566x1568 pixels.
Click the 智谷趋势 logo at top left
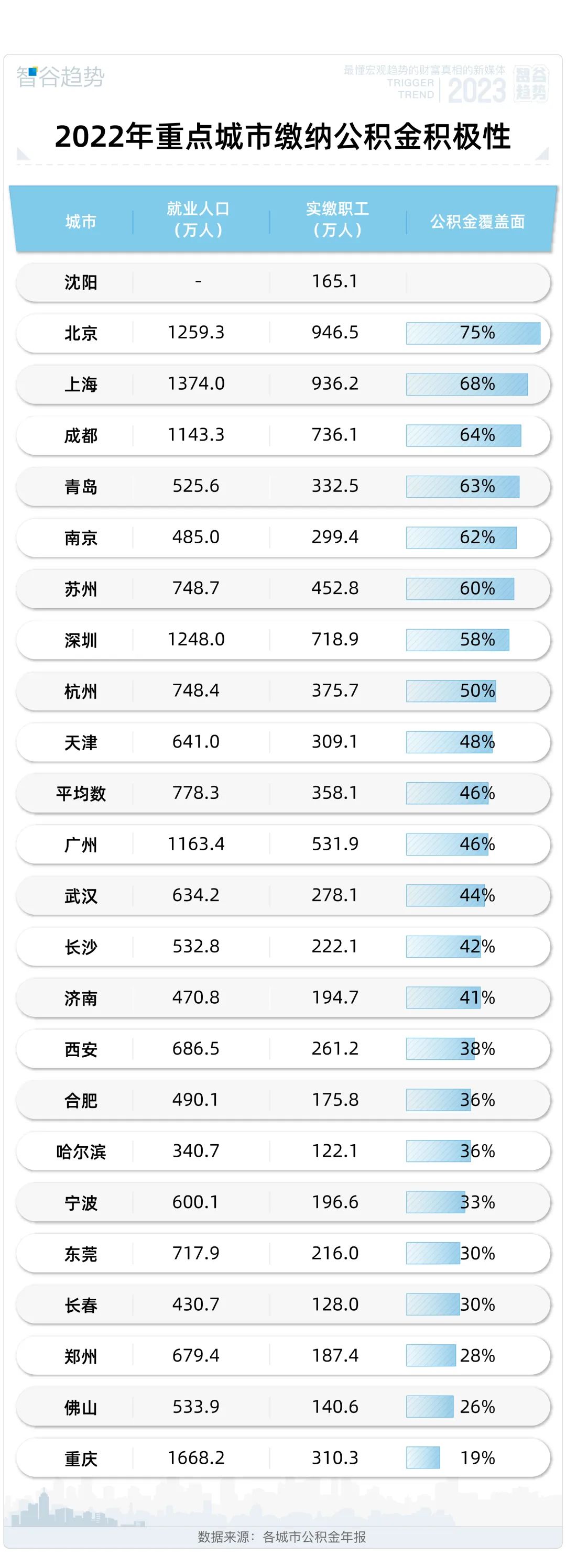(x=60, y=76)
